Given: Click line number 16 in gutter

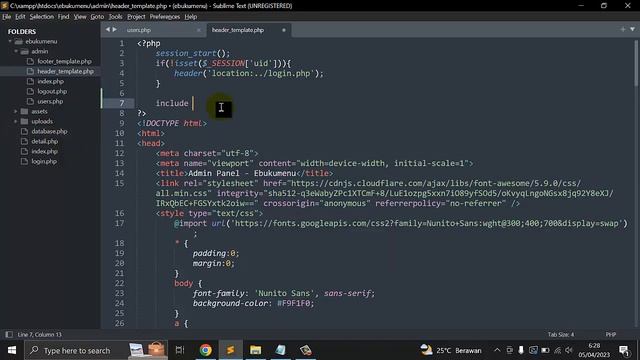Looking at the screenshot, I should [x=119, y=213].
